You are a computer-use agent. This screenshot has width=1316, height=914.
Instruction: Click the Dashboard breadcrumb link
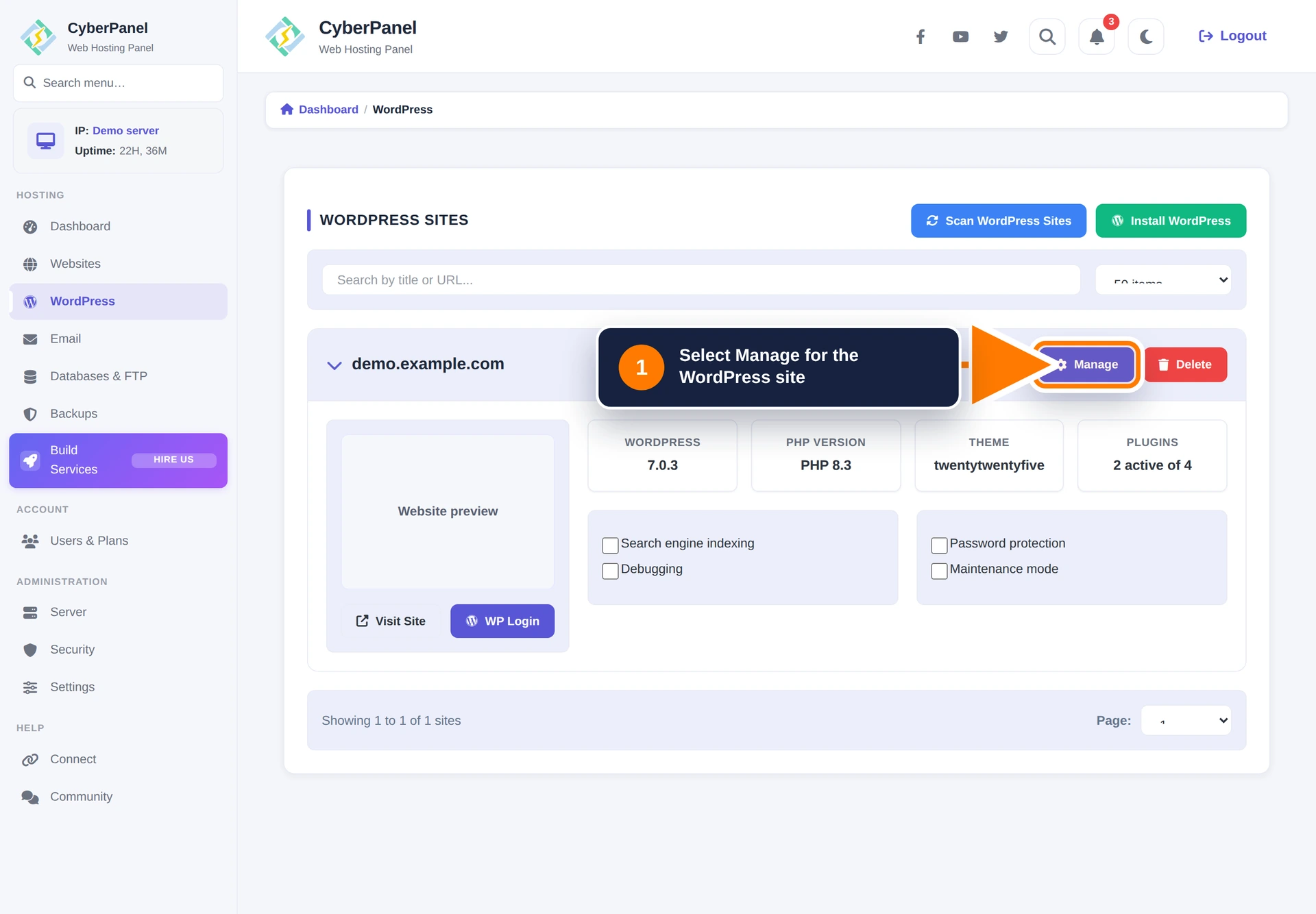(328, 110)
